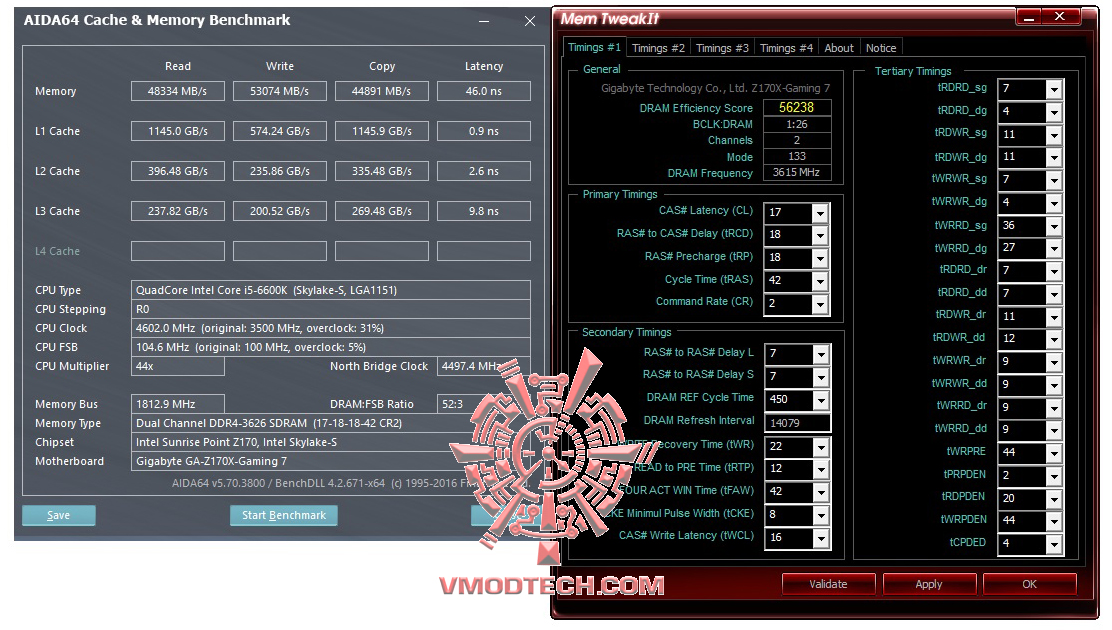This screenshot has height=630, width=1112.
Task: Open the tWRWR_dg dropdown
Action: 1054,203
